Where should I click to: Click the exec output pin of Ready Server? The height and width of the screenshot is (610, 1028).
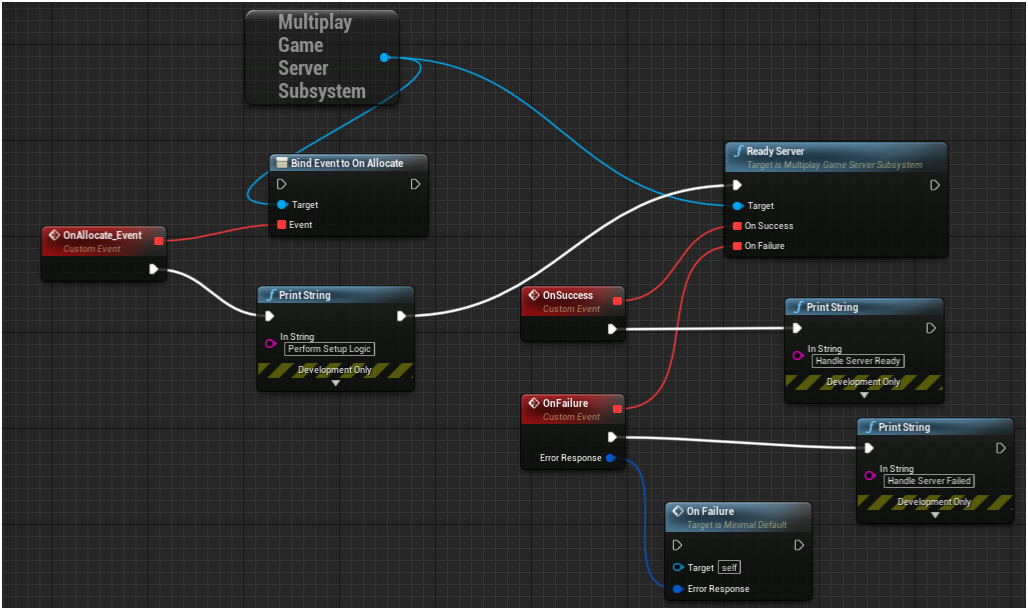click(x=934, y=185)
